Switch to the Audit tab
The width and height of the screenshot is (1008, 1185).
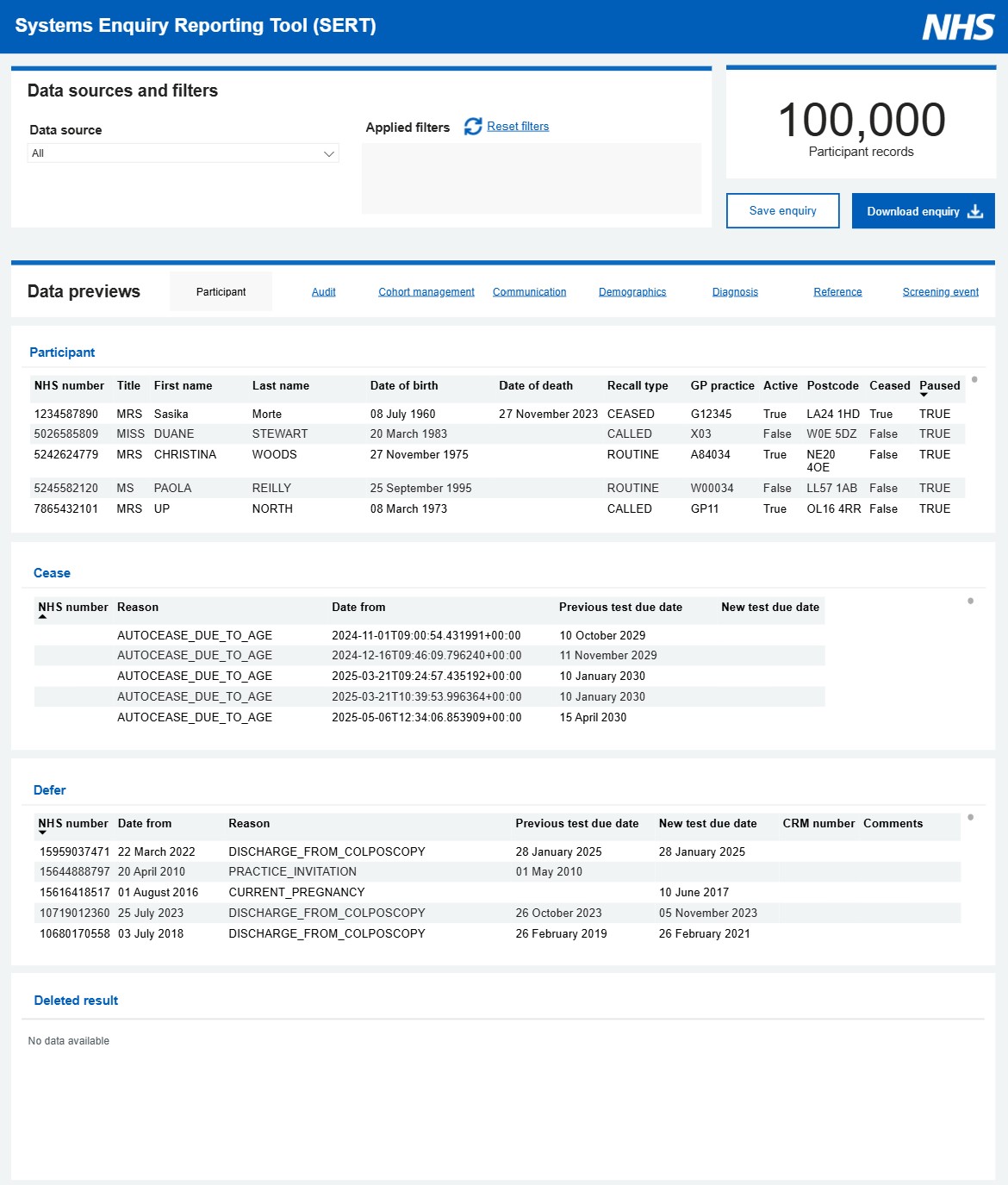click(323, 292)
